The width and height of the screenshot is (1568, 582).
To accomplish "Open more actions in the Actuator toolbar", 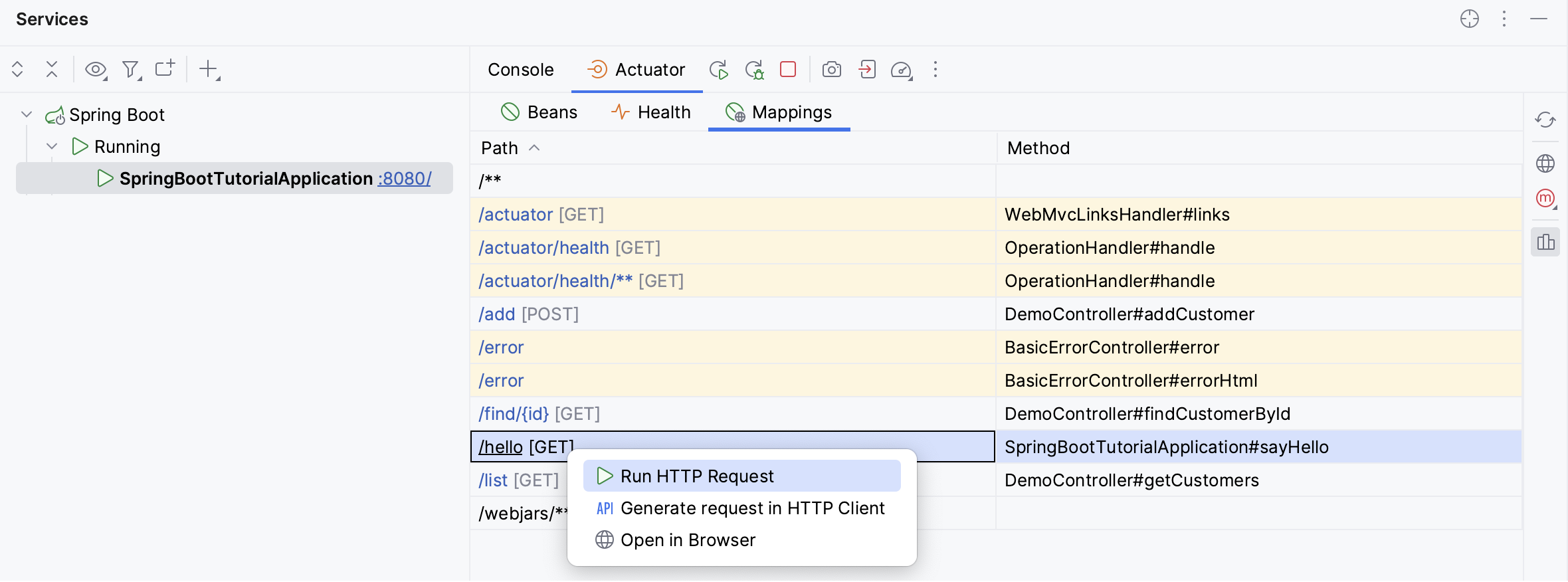I will pos(935,69).
